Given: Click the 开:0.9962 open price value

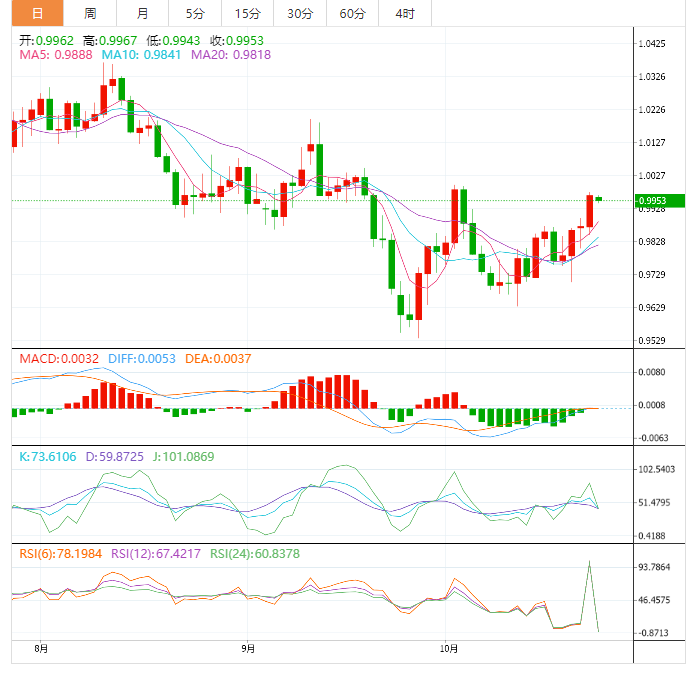Looking at the screenshot, I should coord(46,41).
